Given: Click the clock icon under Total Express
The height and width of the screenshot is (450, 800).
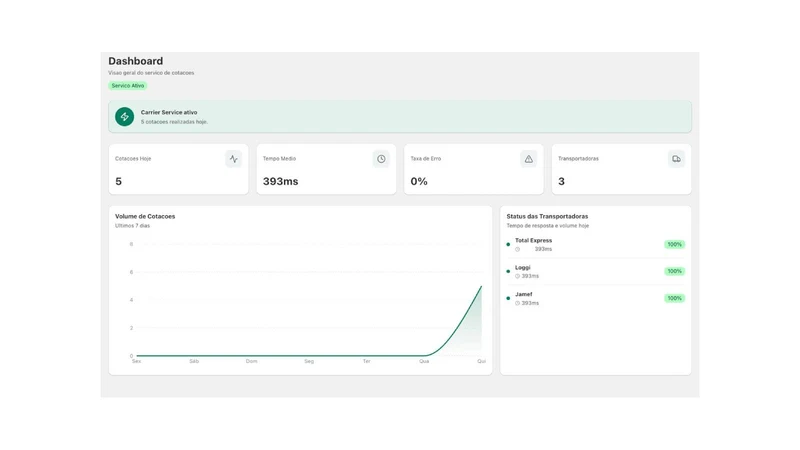Looking at the screenshot, I should (x=517, y=249).
